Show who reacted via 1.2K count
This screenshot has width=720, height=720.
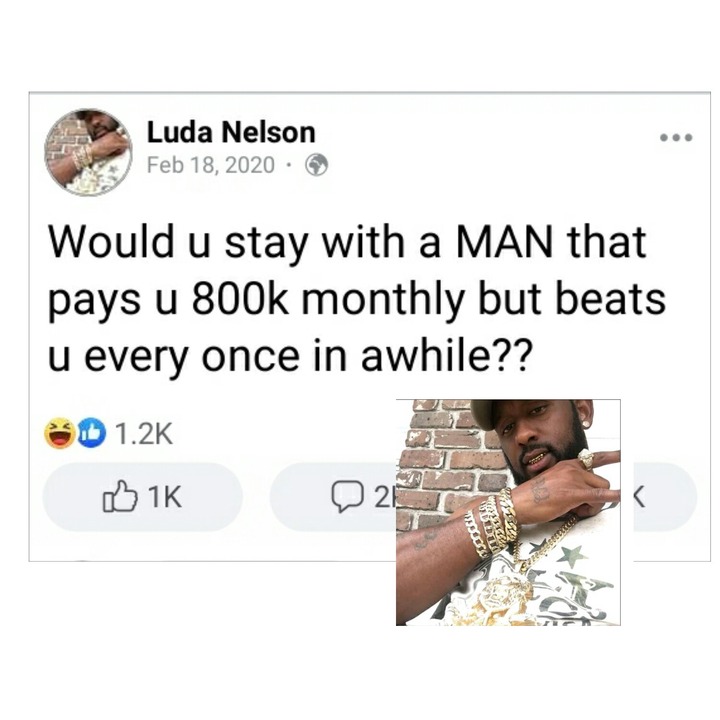(144, 433)
